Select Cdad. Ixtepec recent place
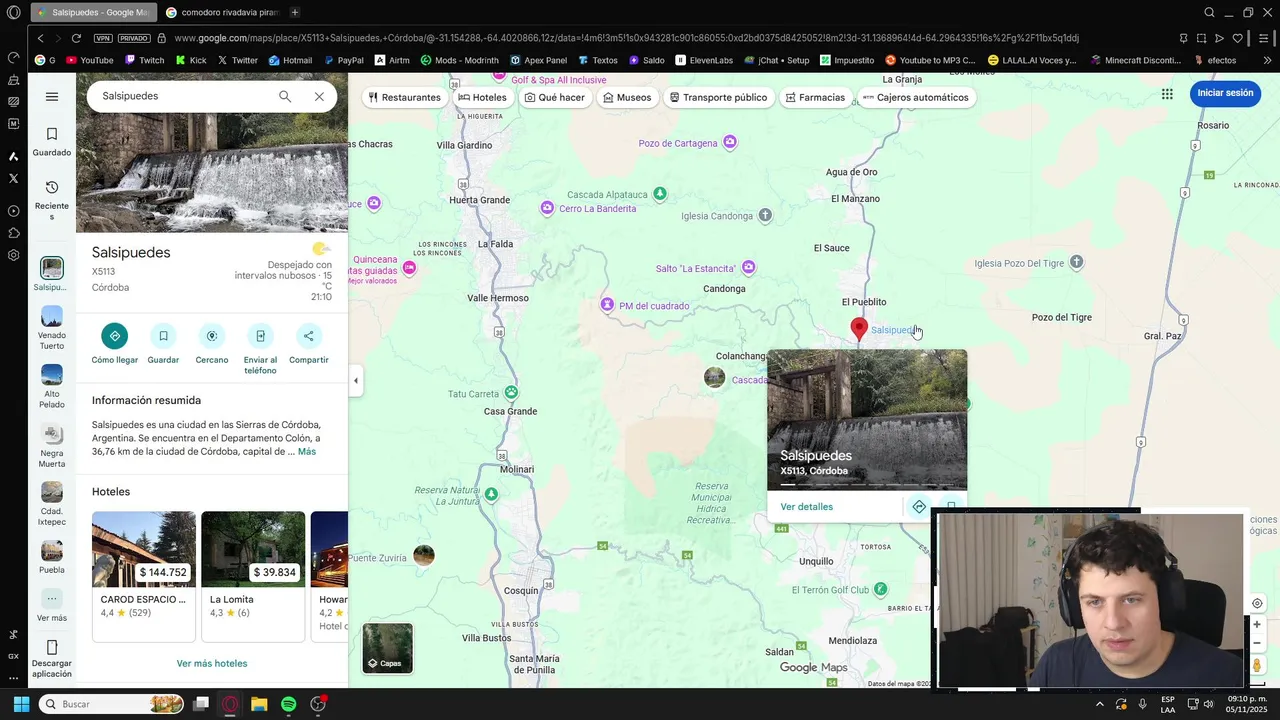 52,505
